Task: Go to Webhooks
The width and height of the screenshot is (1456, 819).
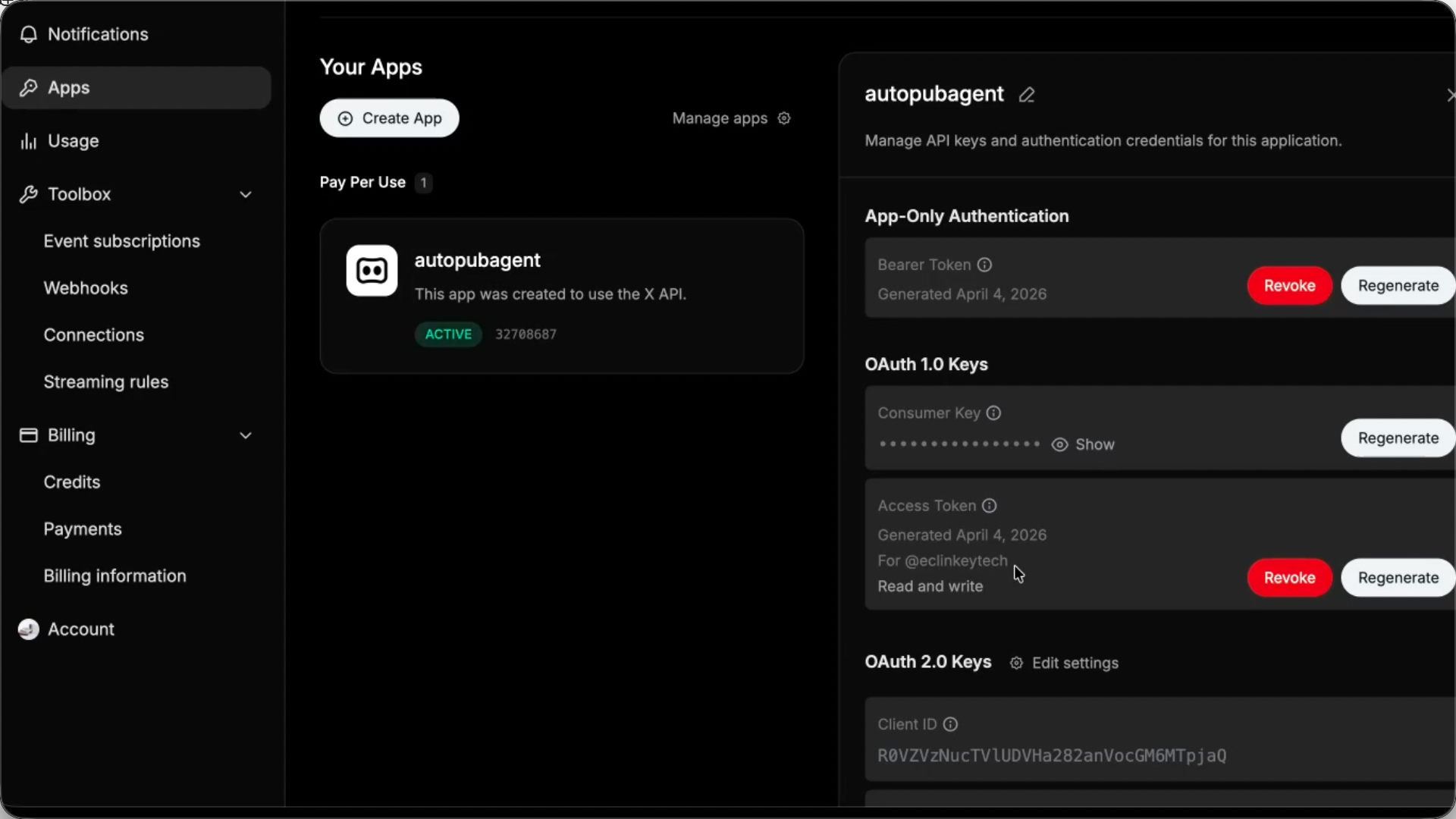Action: tap(86, 288)
